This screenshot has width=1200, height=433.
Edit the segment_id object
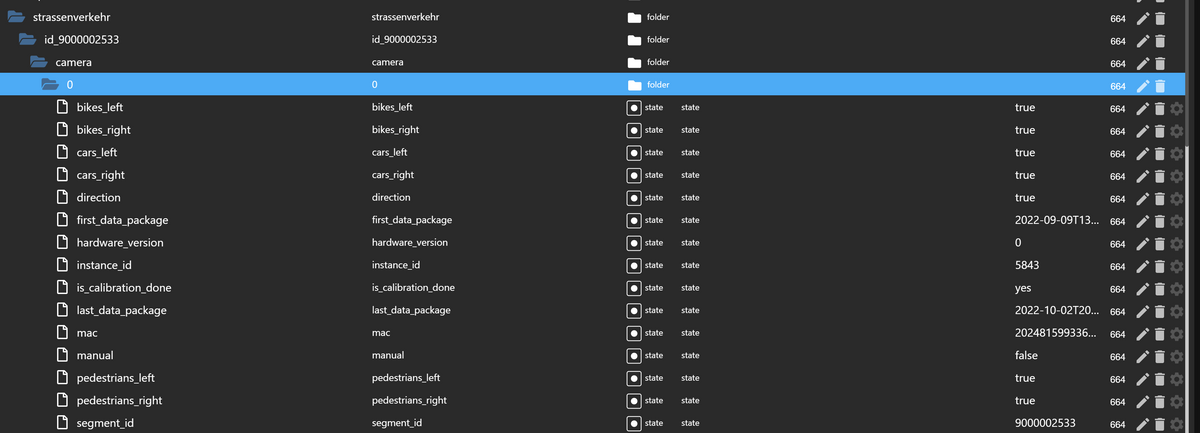pos(1144,423)
